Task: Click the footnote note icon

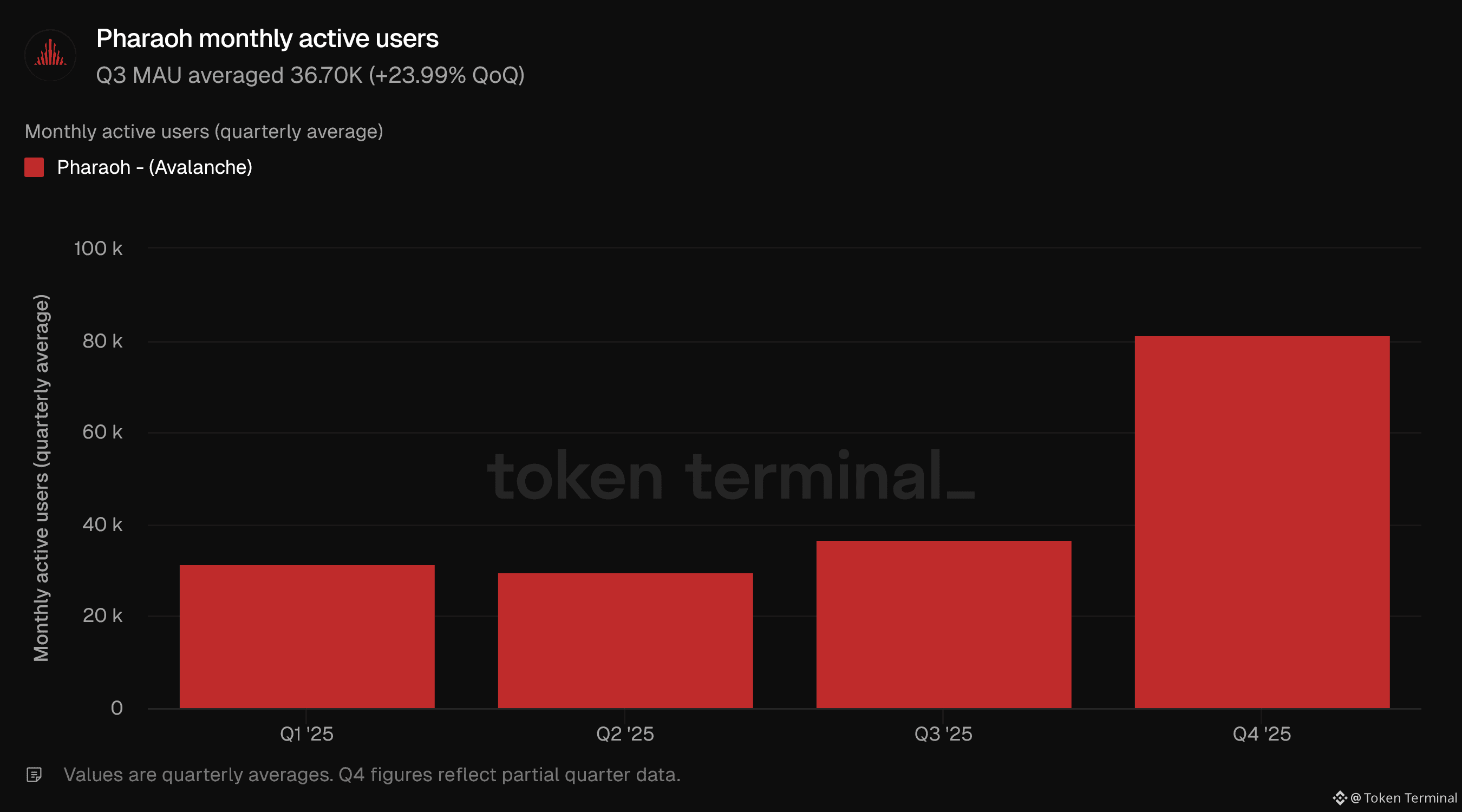Action: [x=34, y=775]
